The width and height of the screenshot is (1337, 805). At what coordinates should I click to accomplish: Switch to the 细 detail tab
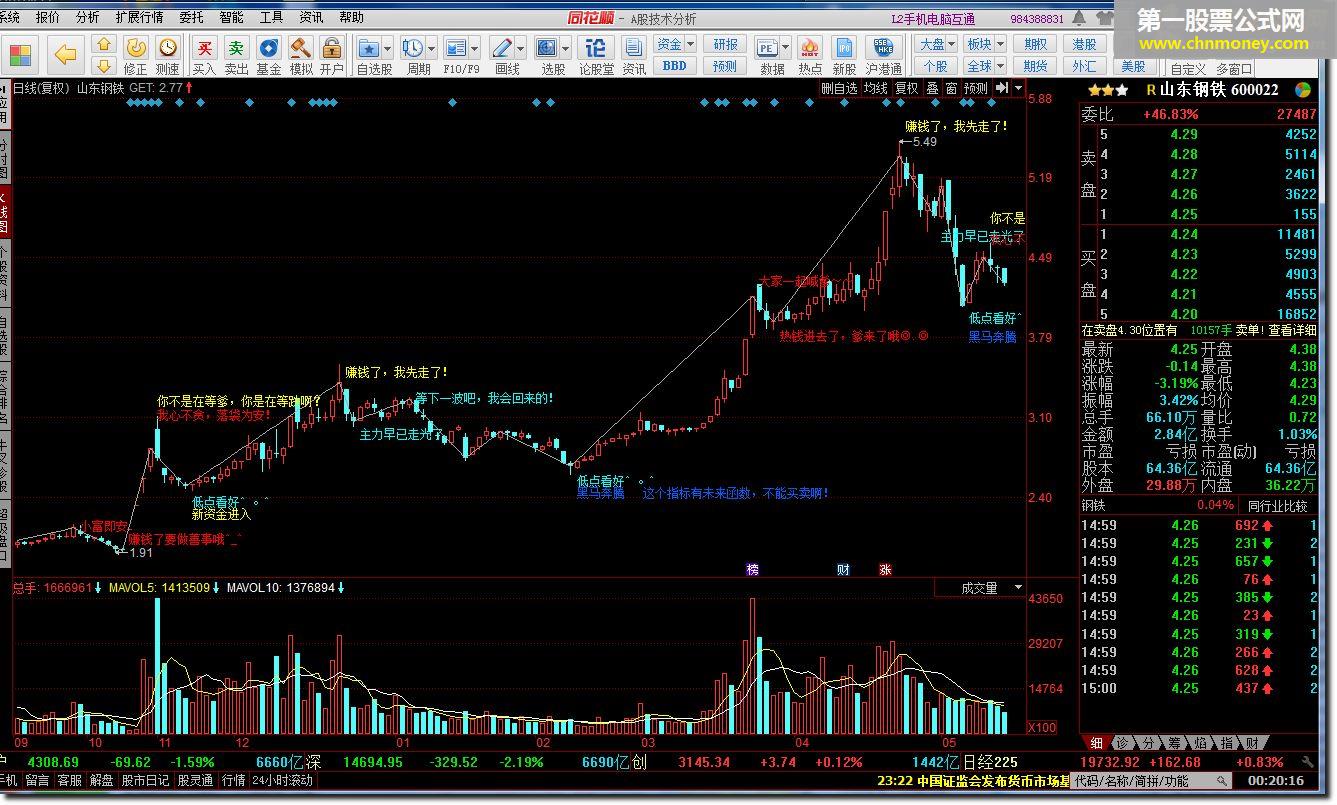pyautogui.click(x=1096, y=743)
